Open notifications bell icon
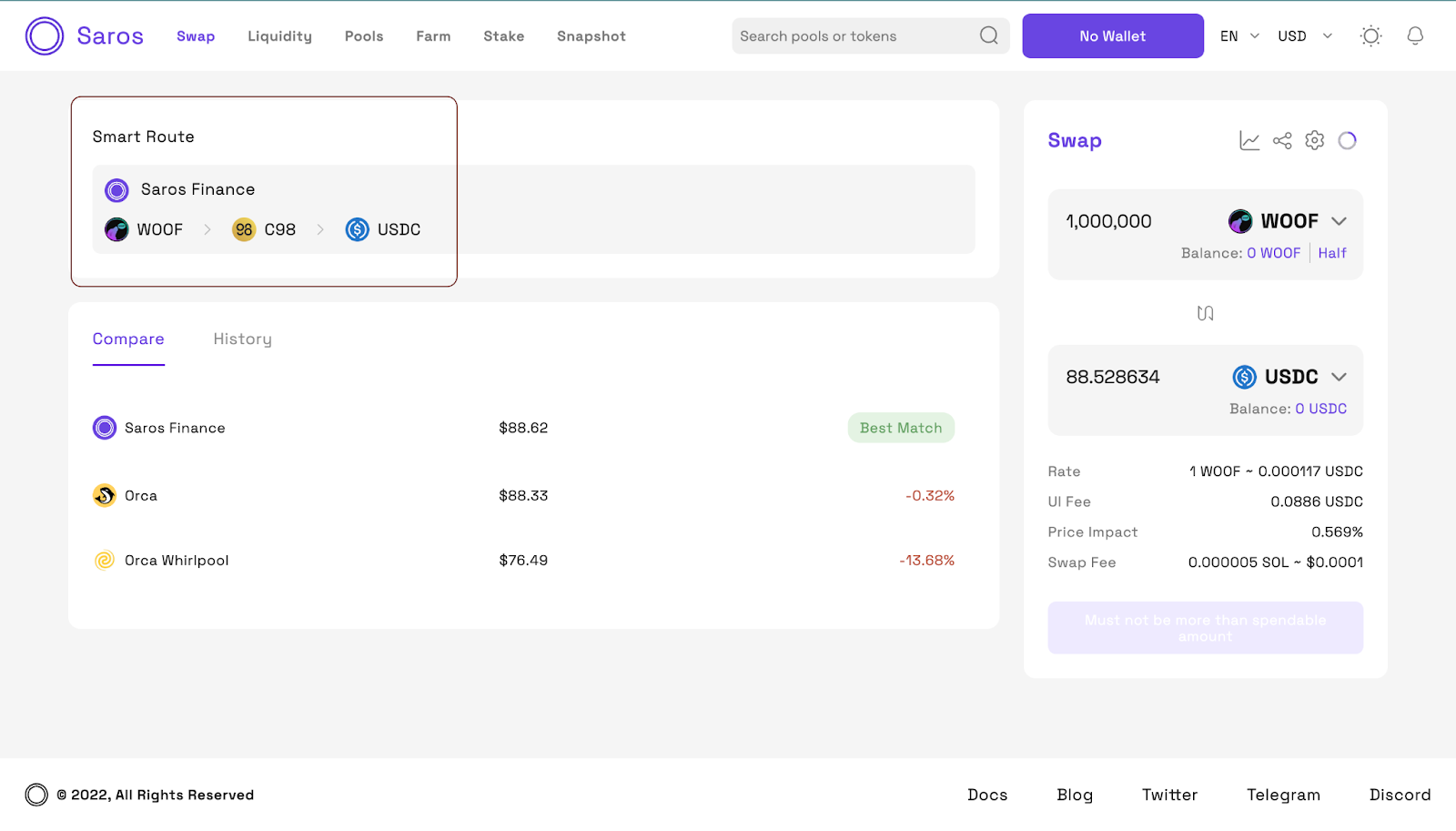The width and height of the screenshot is (1456, 831). [x=1415, y=35]
